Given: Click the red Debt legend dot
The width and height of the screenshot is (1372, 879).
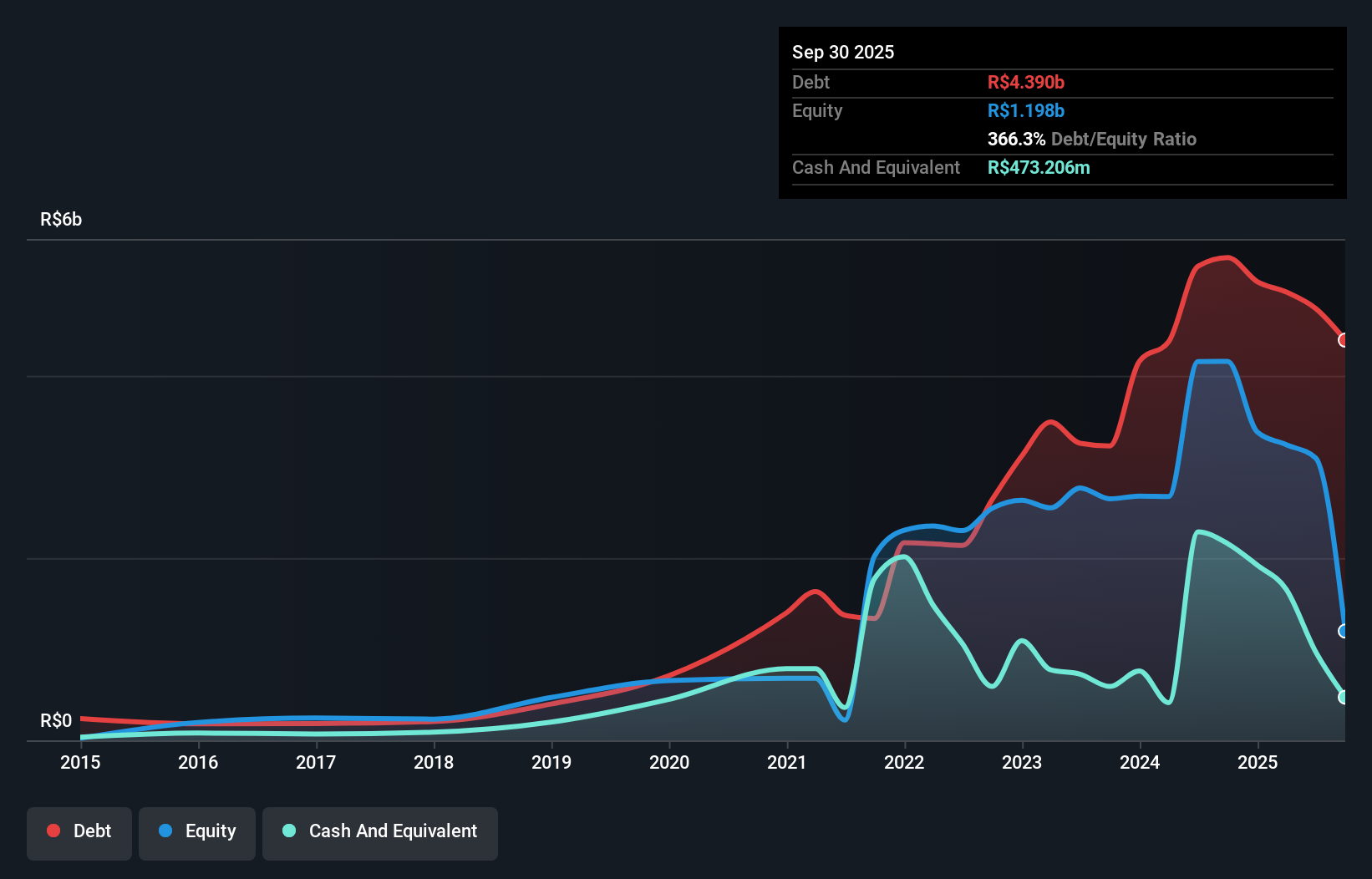Looking at the screenshot, I should pos(53,831).
